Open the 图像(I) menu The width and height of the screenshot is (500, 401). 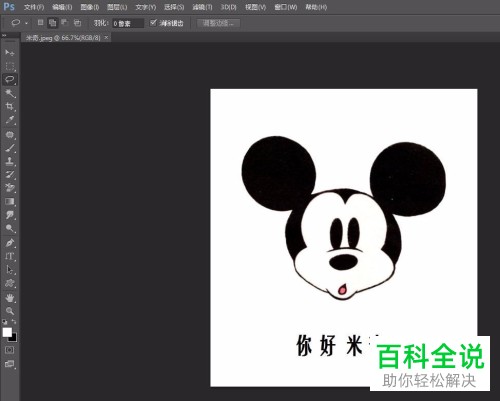(90, 7)
